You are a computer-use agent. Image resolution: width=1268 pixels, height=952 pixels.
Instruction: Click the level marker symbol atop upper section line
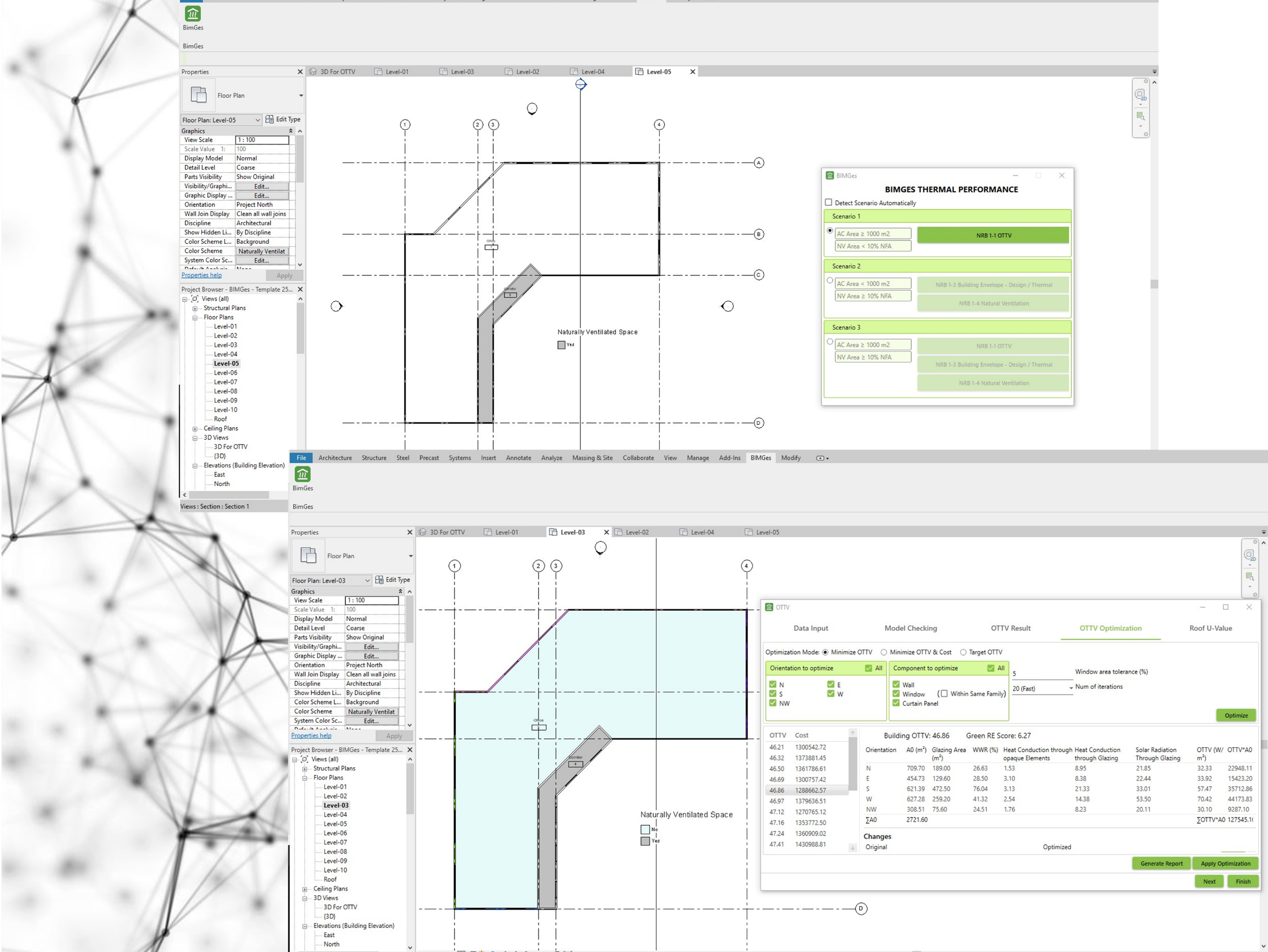point(581,84)
